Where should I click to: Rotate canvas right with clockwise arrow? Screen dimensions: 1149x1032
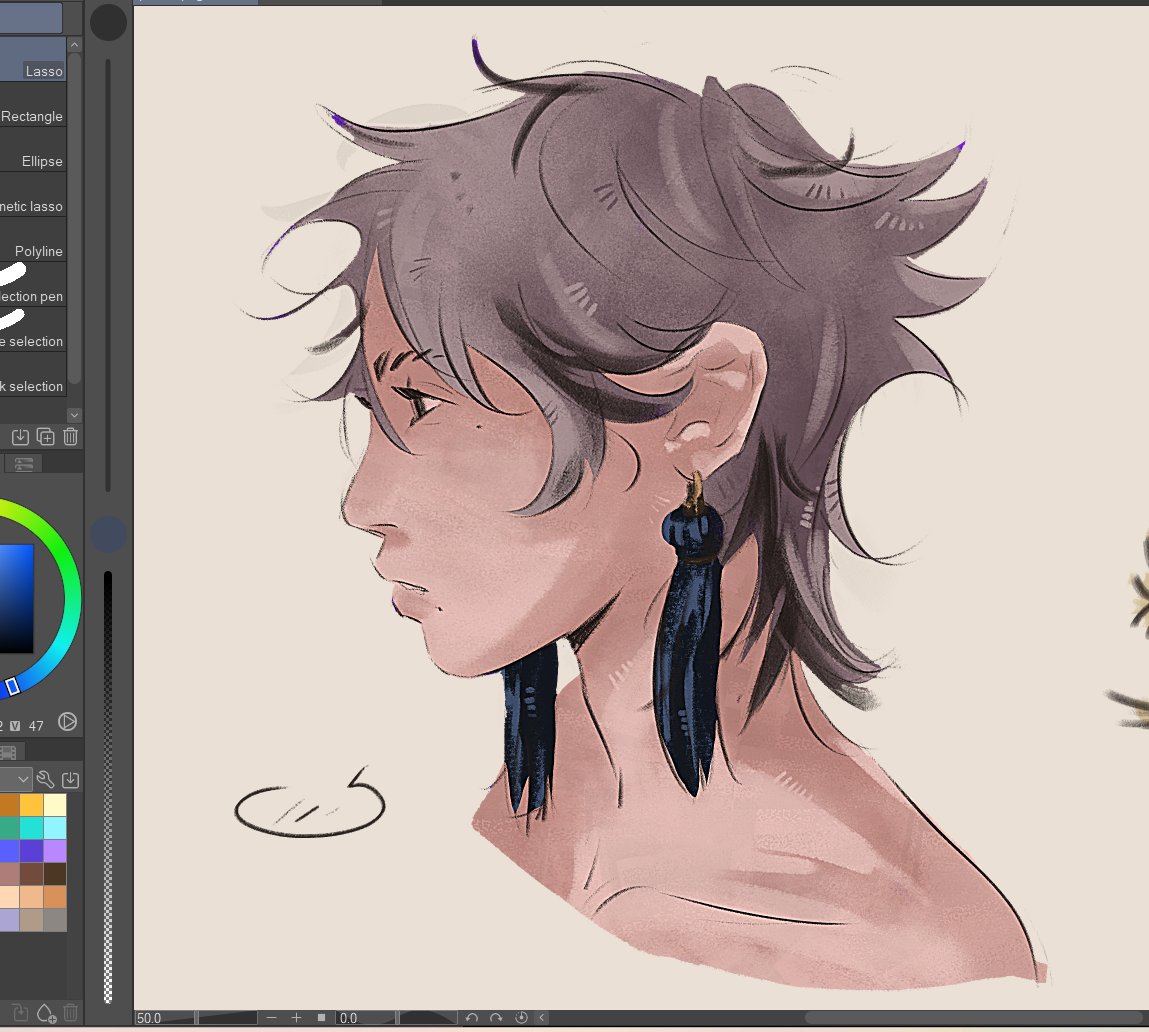click(496, 1017)
